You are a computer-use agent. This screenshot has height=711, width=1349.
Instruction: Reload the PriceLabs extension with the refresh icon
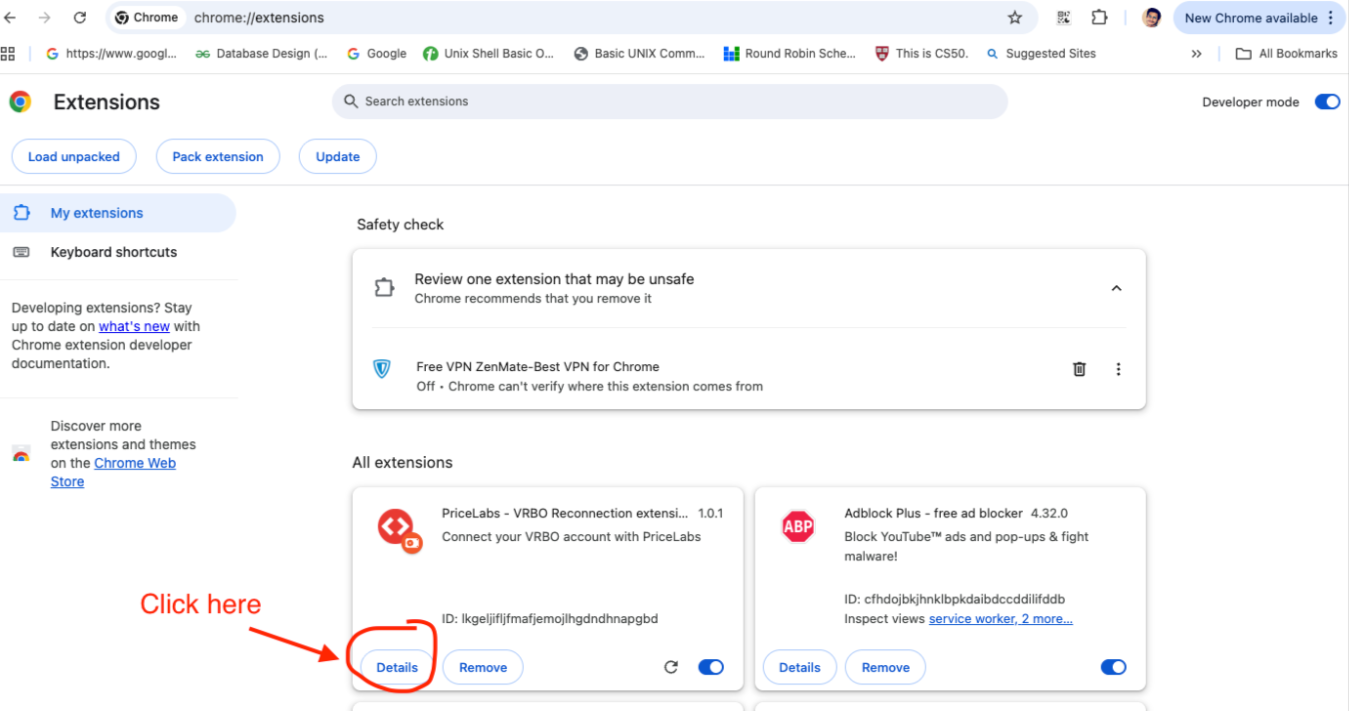(x=671, y=667)
